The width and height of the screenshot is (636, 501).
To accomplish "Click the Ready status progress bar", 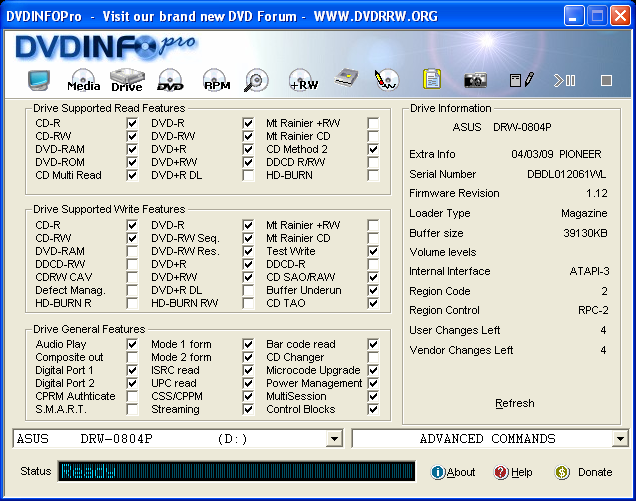I will pos(237,471).
